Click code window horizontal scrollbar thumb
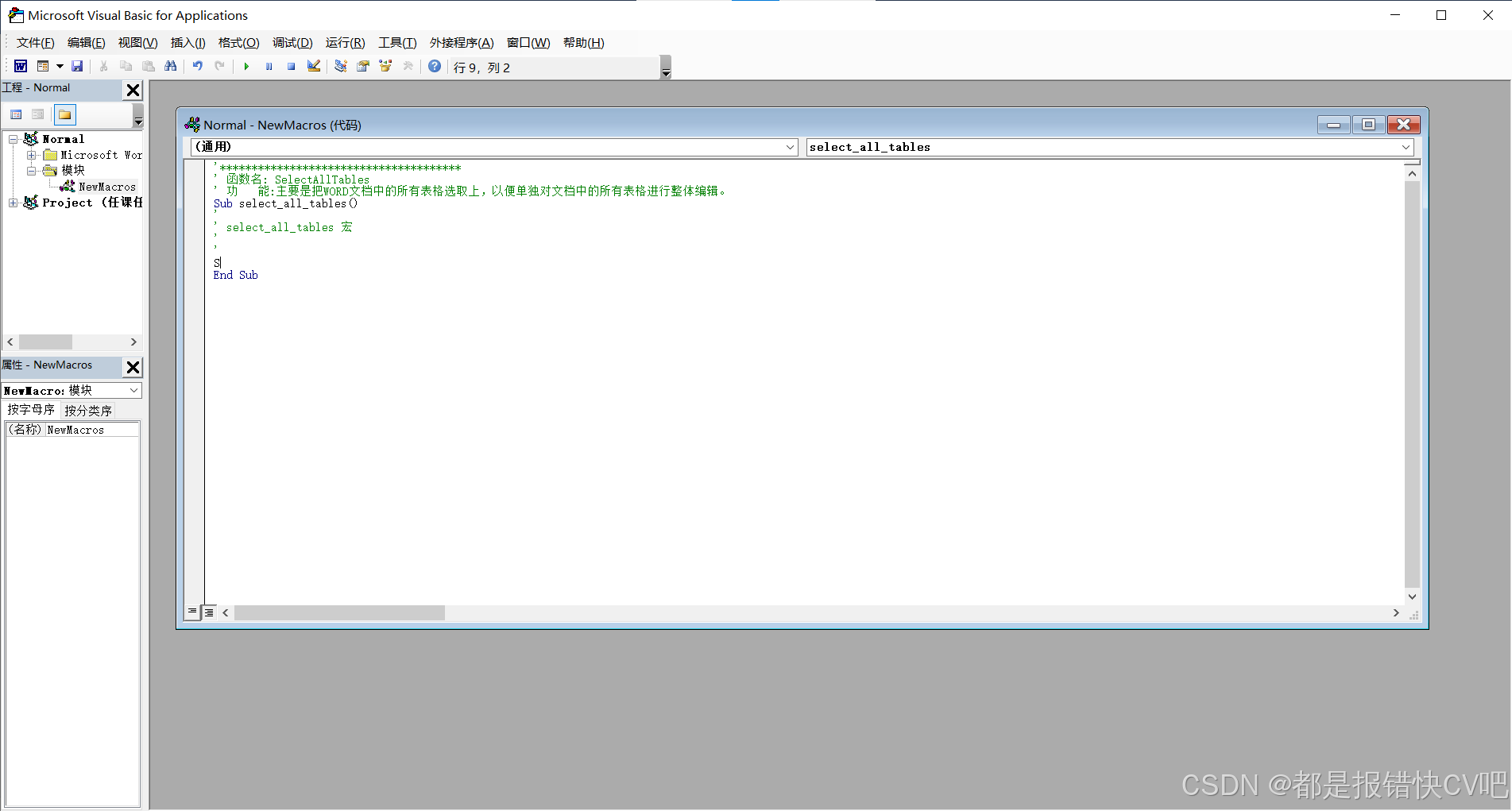Image resolution: width=1512 pixels, height=811 pixels. 339,613
